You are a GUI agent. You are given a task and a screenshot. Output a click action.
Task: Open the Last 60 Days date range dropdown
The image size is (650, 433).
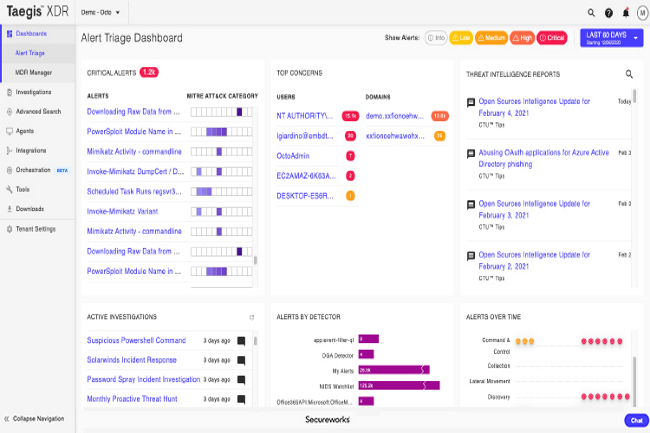pyautogui.click(x=611, y=38)
